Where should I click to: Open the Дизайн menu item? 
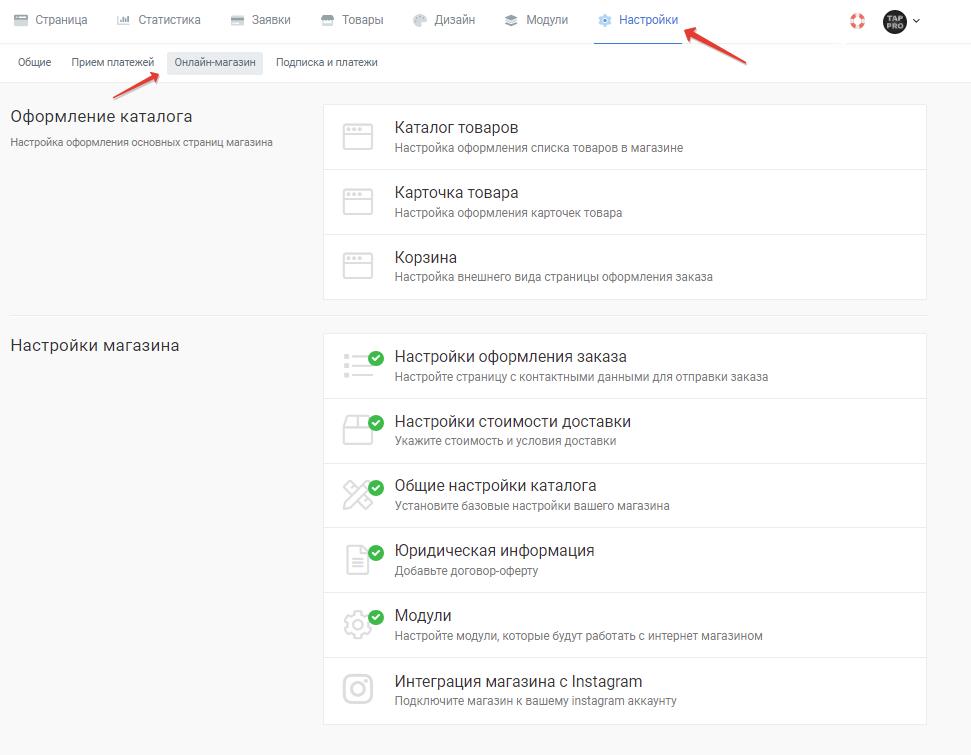(x=444, y=20)
